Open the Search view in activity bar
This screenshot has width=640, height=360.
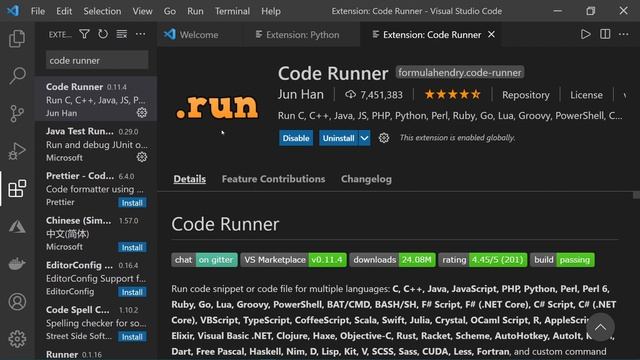[17, 76]
